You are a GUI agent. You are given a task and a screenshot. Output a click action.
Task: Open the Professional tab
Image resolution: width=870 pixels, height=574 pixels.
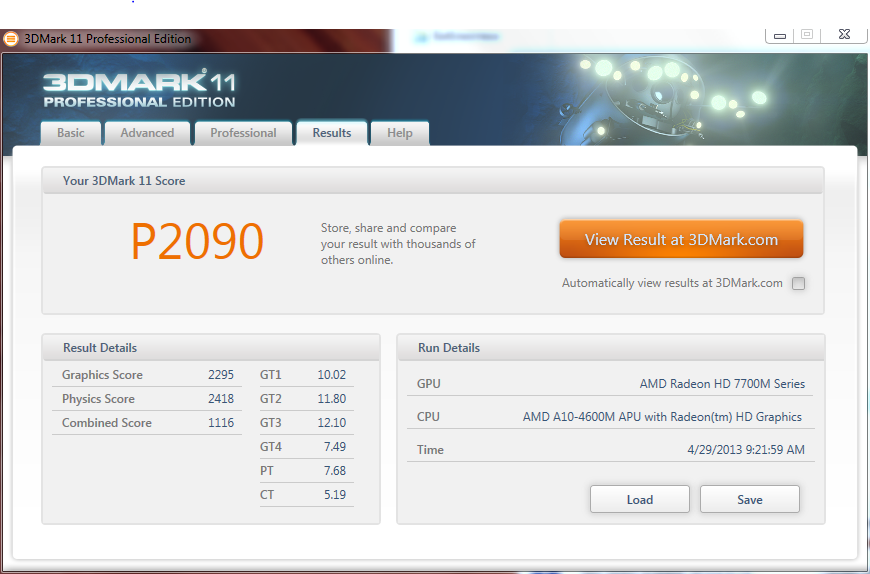click(x=243, y=133)
